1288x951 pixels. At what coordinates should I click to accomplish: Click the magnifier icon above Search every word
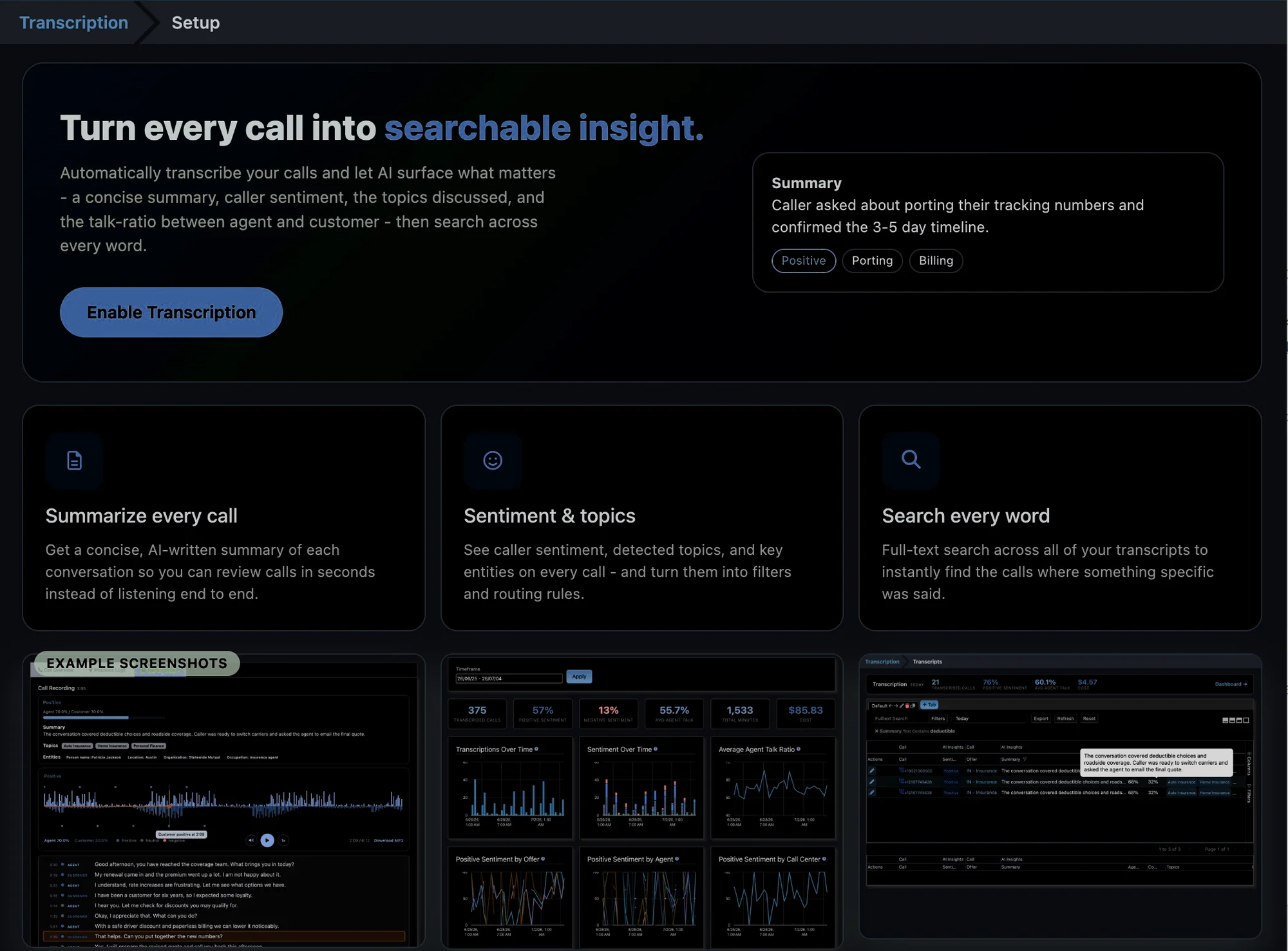coord(911,460)
